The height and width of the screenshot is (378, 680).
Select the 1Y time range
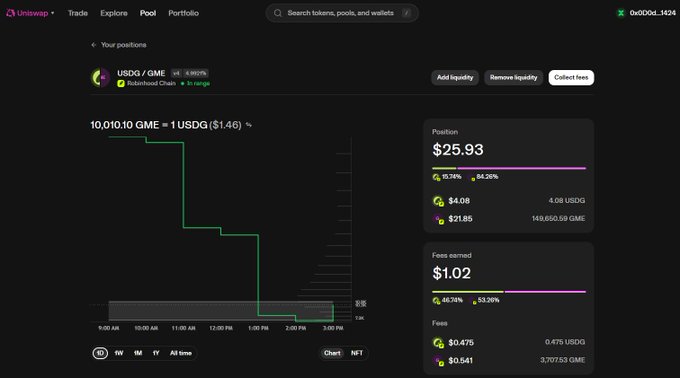click(156, 353)
